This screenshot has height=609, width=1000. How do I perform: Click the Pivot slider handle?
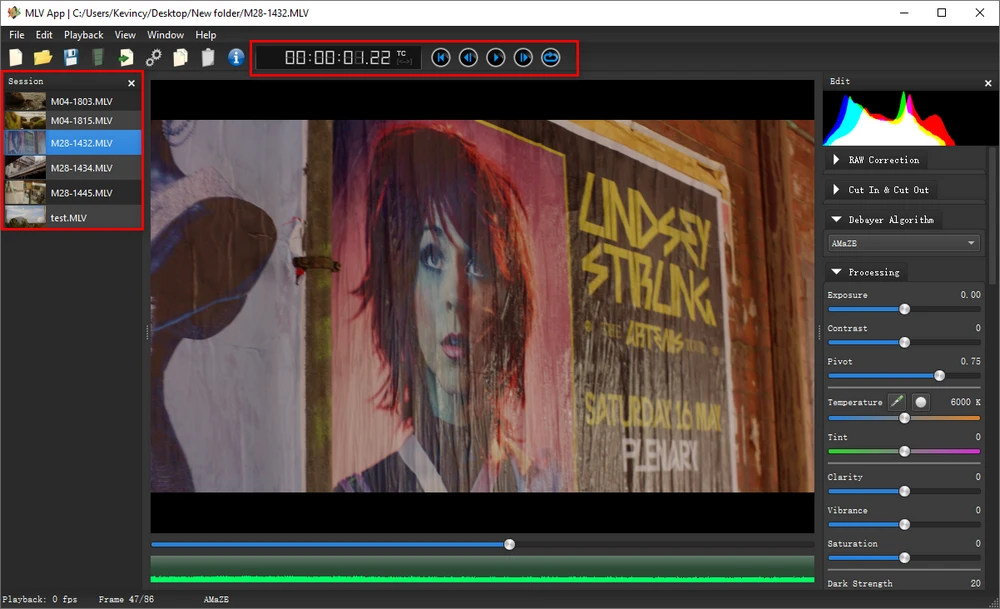click(939, 376)
